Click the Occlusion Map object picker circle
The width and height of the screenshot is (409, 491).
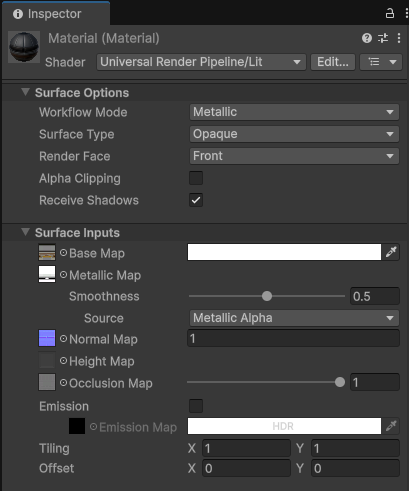pos(63,383)
